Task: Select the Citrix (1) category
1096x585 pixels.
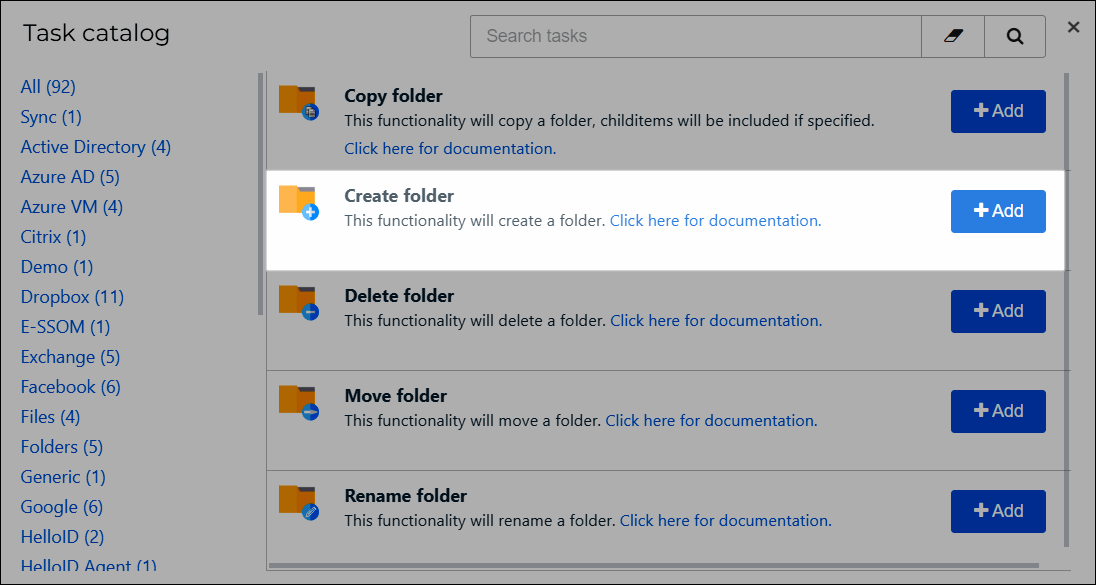Action: coord(53,237)
